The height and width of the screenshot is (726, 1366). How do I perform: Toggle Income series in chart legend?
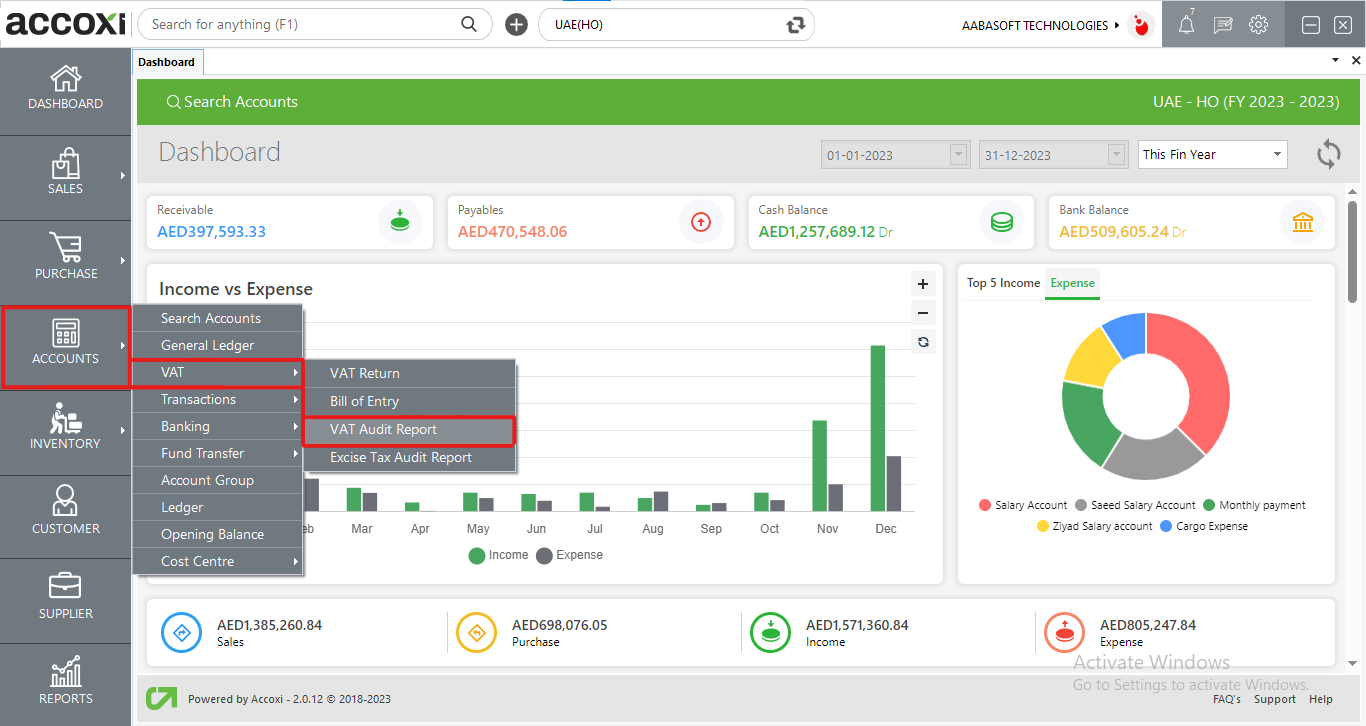pyautogui.click(x=499, y=555)
